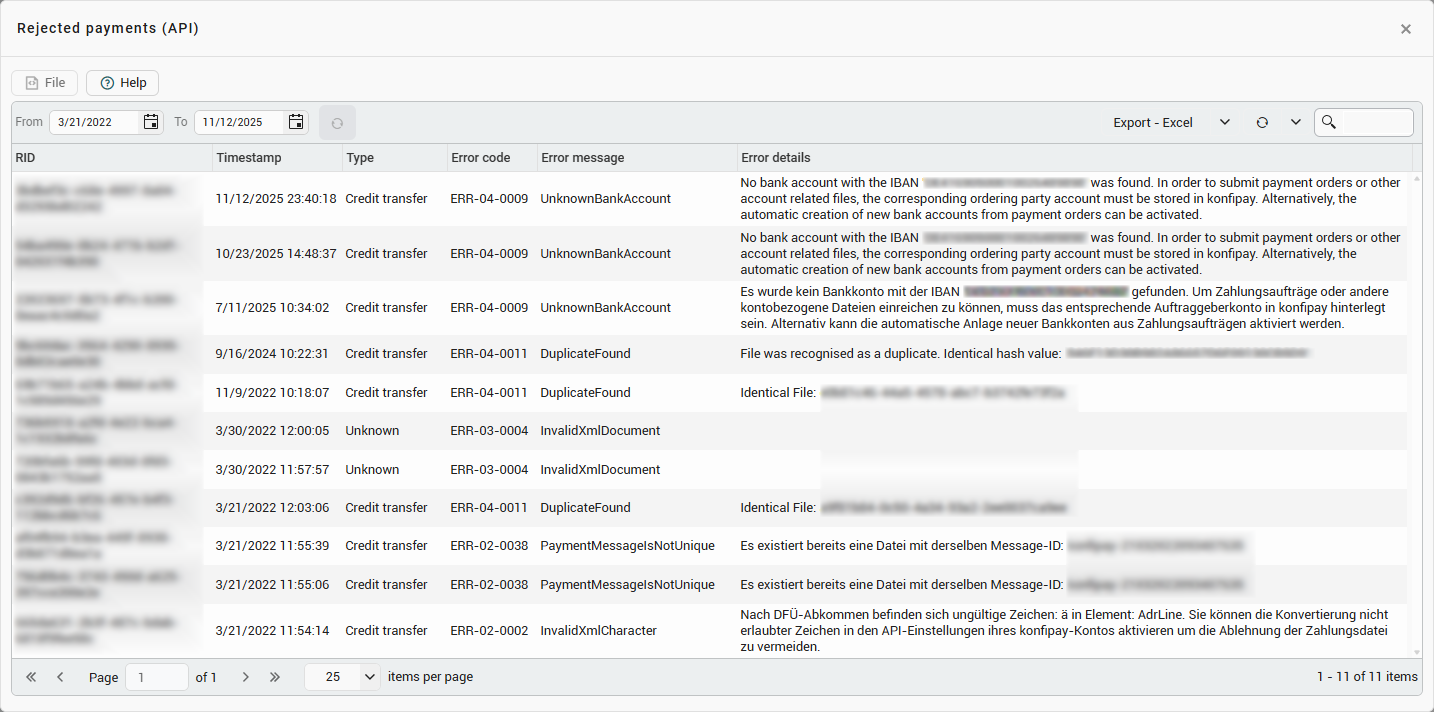1434x712 pixels.
Task: Click the 3/30/2022 11:57:57 timestamp cell
Action: coord(272,470)
